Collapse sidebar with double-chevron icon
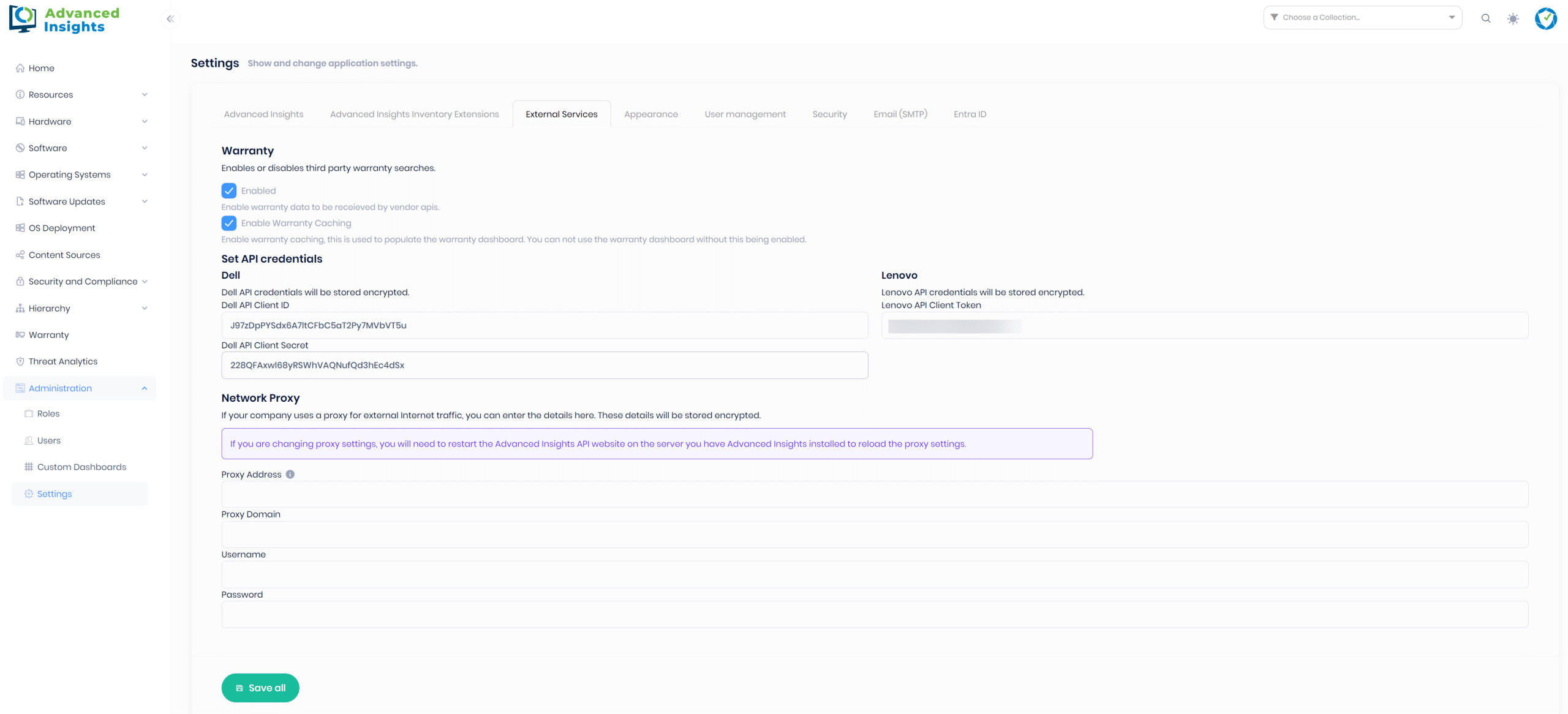Screen dimensions: 1568x714 tap(170, 19)
